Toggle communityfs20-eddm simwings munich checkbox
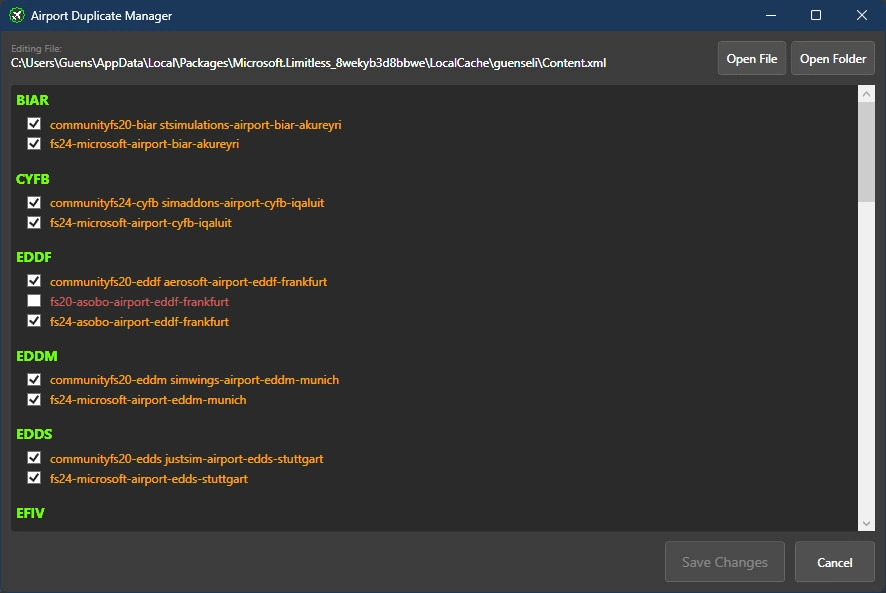This screenshot has height=593, width=886. coord(34,379)
